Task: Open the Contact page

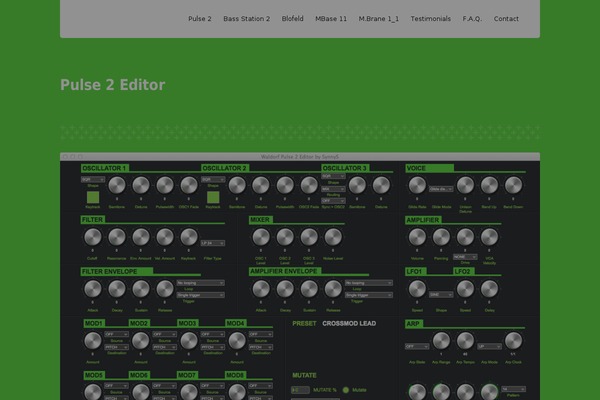Action: pos(506,19)
